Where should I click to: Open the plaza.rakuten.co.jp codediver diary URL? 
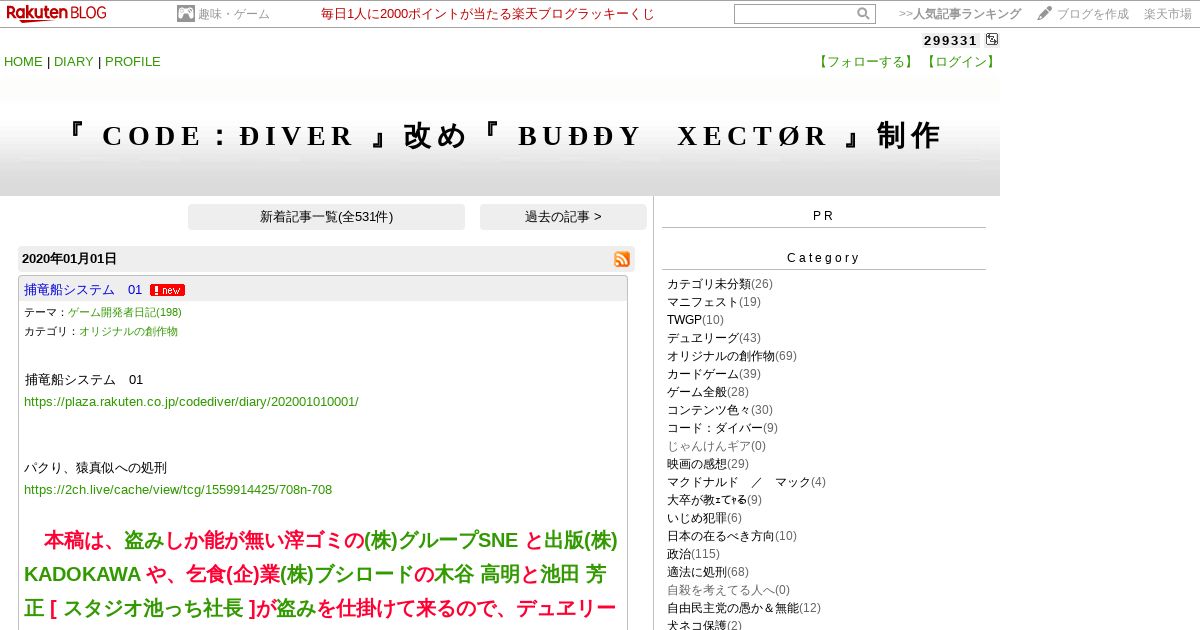click(191, 402)
